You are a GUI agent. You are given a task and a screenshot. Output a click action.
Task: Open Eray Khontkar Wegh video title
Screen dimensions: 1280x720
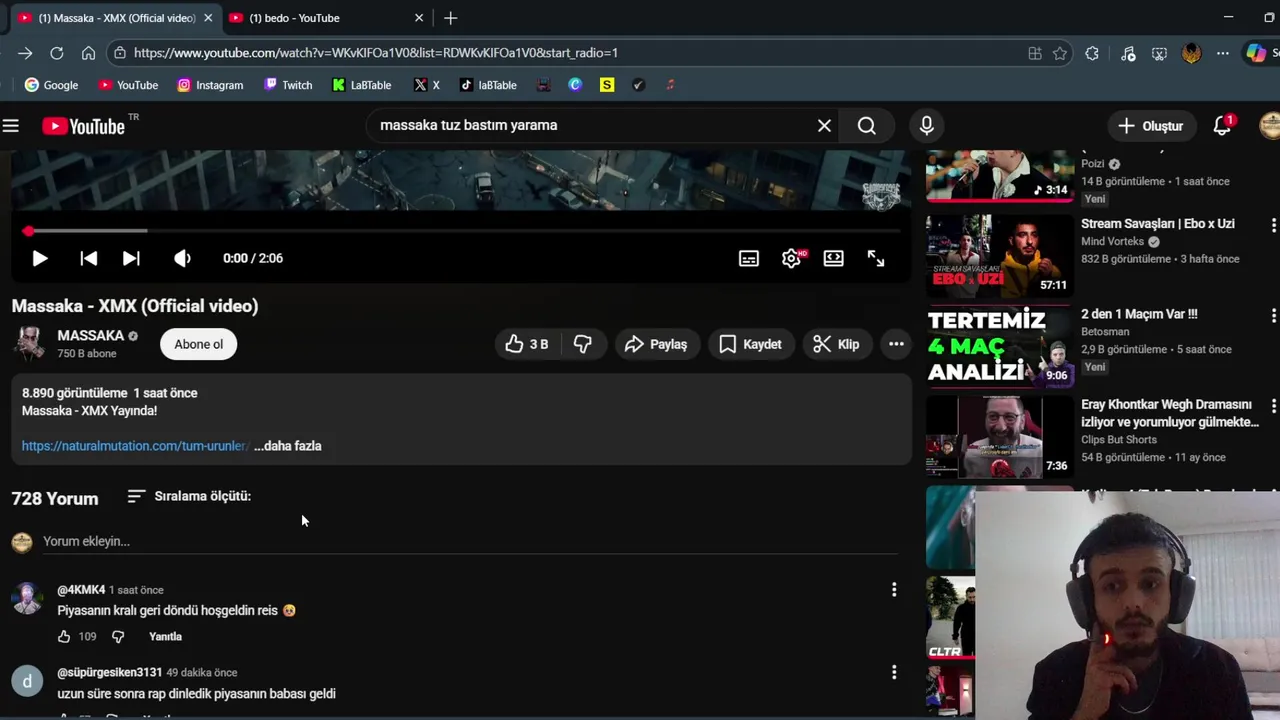[1170, 413]
